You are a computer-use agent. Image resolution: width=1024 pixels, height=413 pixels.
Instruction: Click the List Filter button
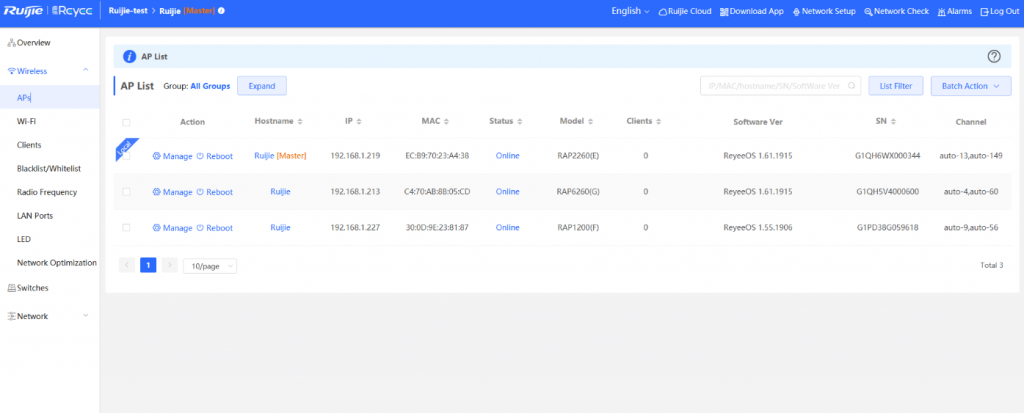point(895,86)
